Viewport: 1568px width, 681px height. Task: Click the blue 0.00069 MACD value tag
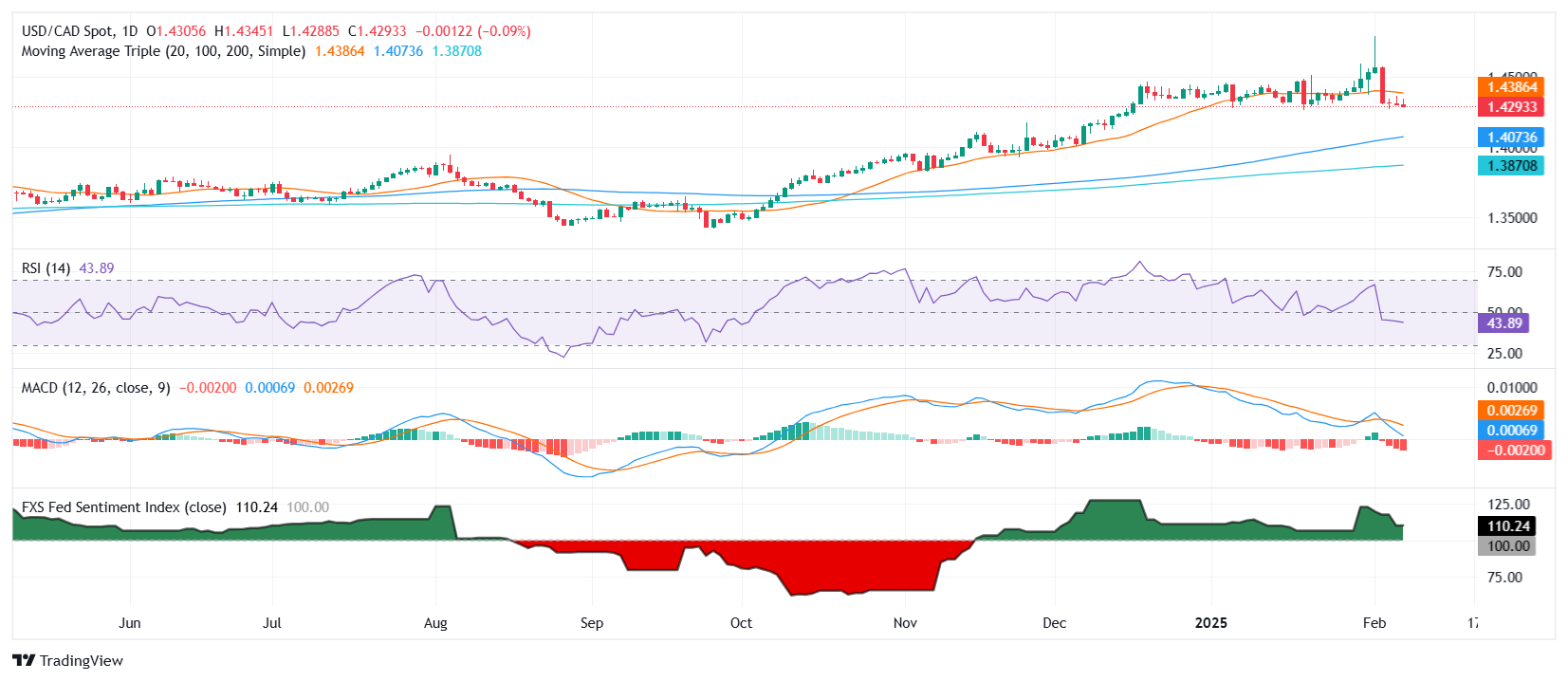(1511, 431)
